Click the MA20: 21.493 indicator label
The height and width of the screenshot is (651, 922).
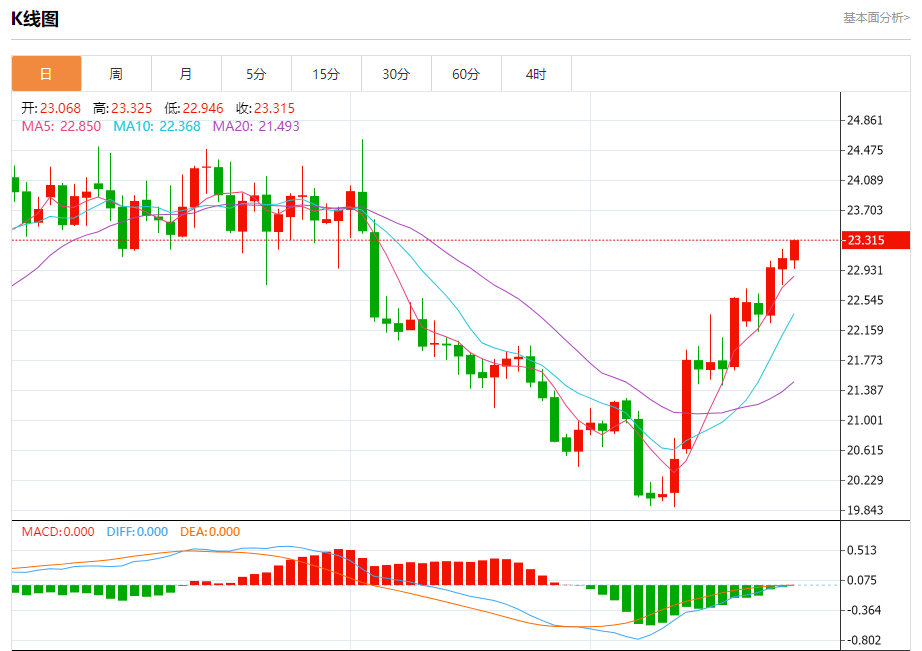point(256,126)
